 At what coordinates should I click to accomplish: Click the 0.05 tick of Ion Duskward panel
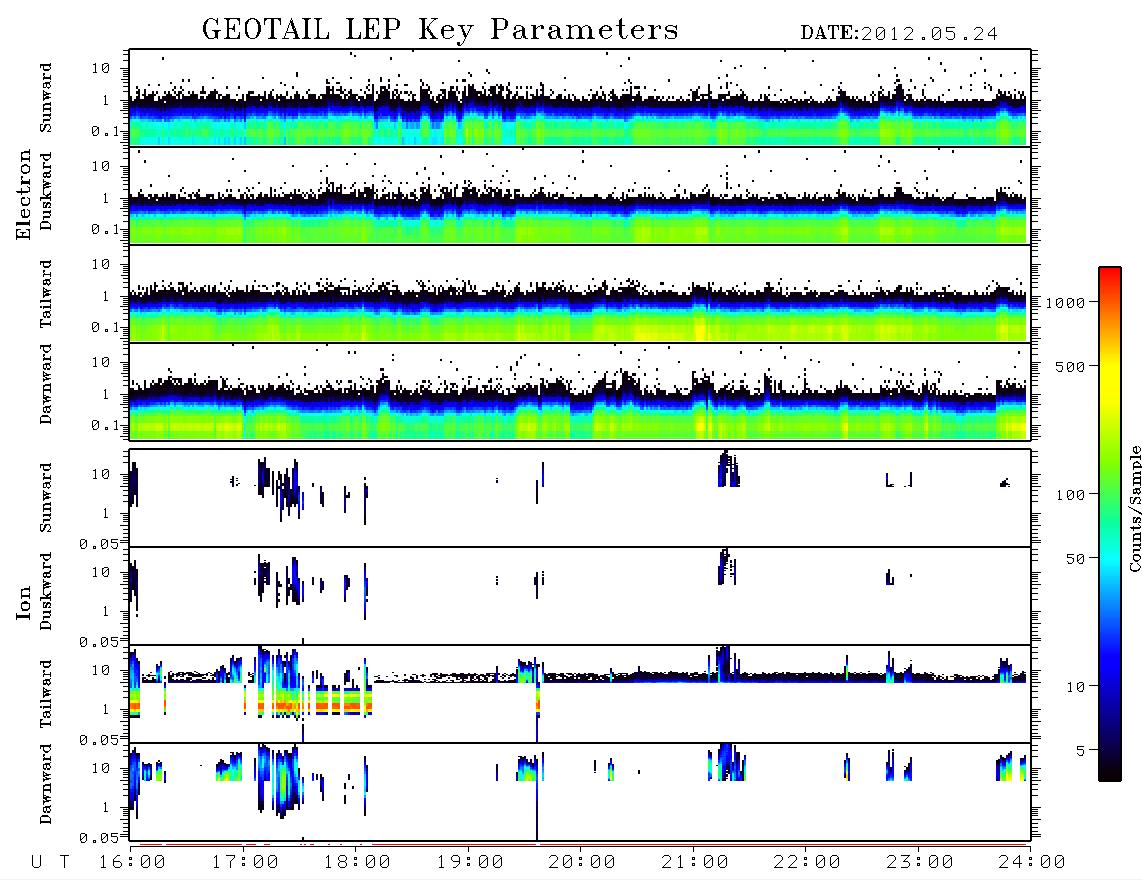pos(99,642)
